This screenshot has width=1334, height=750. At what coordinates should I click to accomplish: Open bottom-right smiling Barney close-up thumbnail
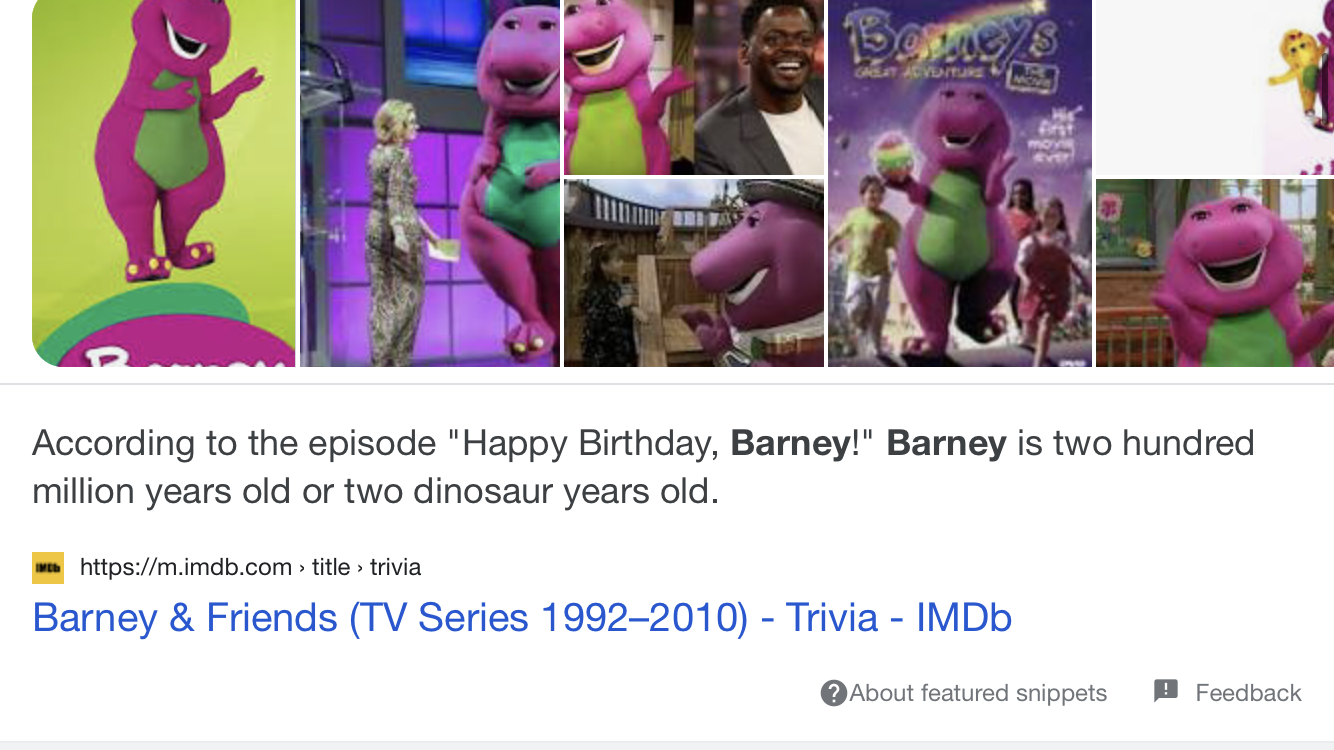1214,273
